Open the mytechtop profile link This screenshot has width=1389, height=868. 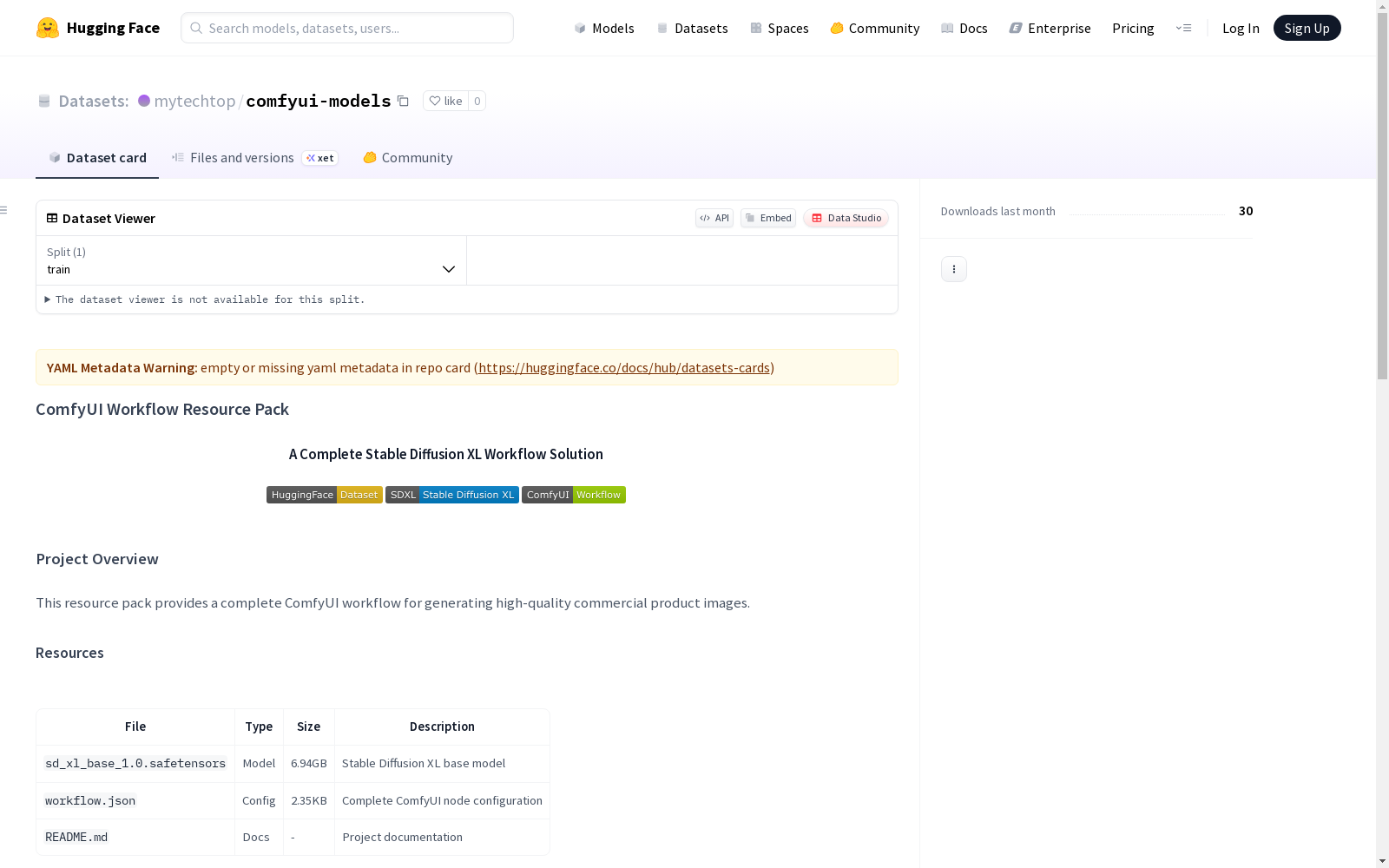(194, 101)
